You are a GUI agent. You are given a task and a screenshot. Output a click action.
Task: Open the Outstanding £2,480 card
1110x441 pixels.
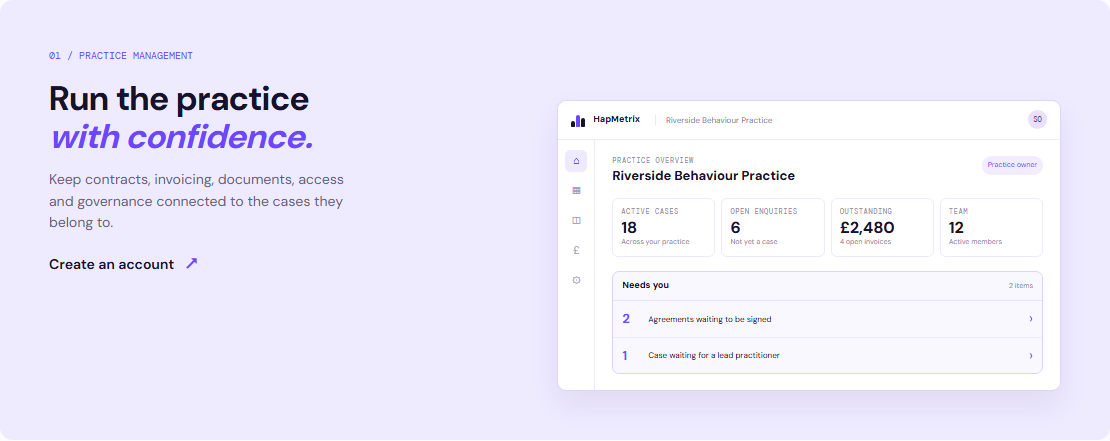click(882, 227)
